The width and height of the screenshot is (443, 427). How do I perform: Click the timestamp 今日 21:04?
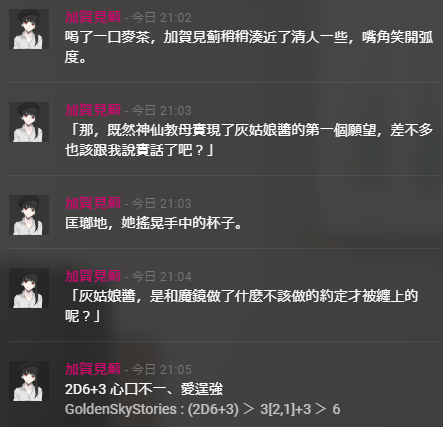coord(162,277)
